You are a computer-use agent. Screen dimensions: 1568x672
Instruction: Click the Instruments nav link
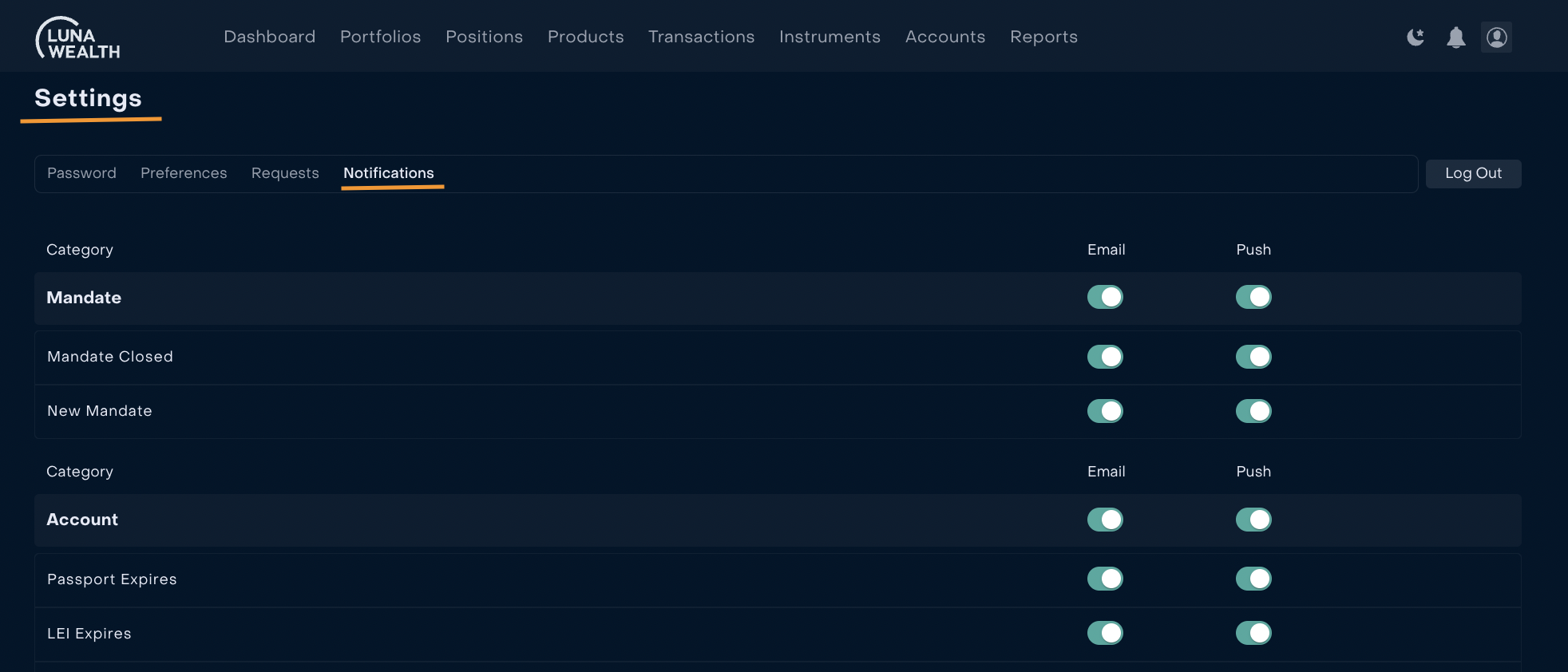tap(830, 37)
